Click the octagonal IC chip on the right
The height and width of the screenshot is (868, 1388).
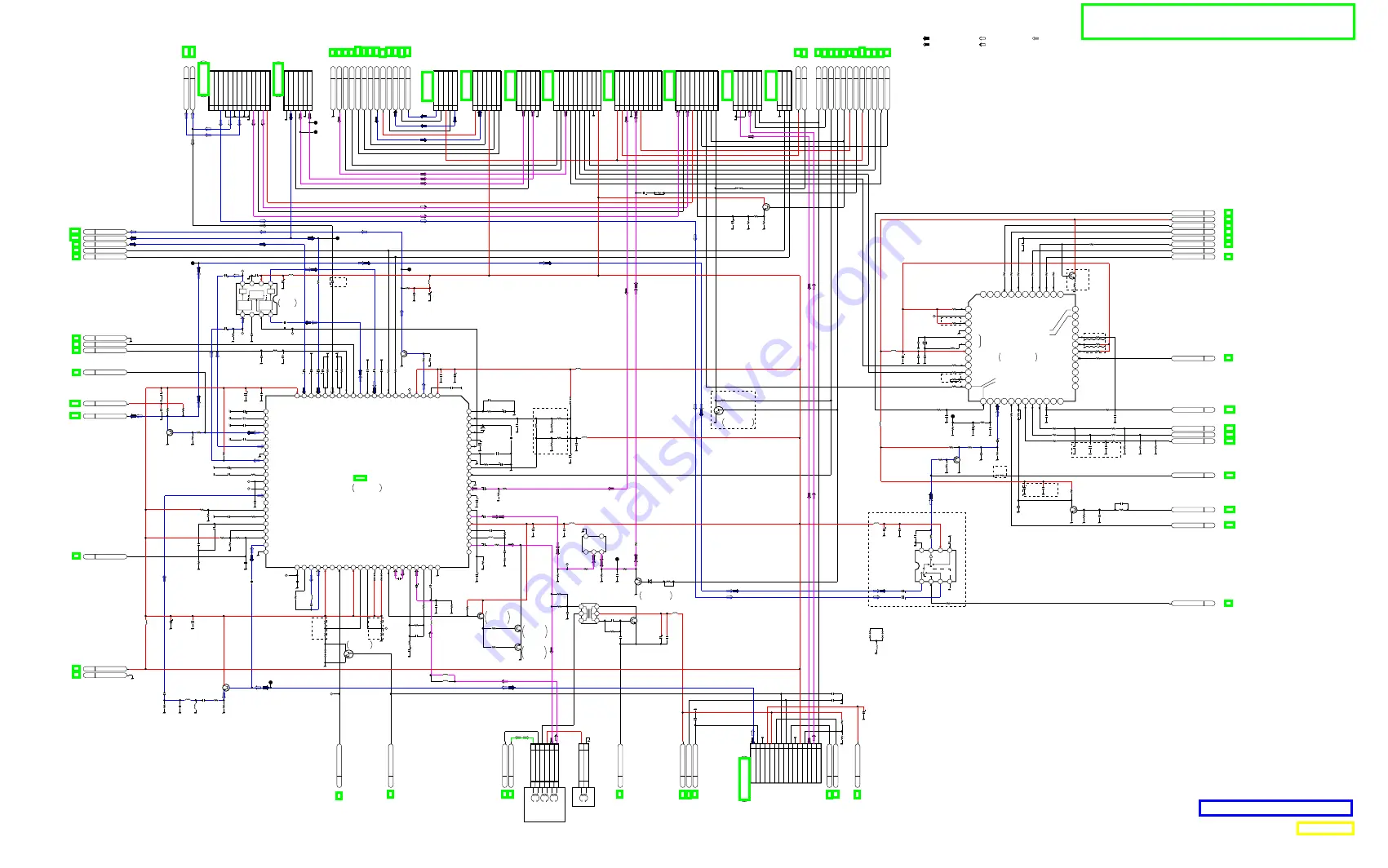[1022, 347]
